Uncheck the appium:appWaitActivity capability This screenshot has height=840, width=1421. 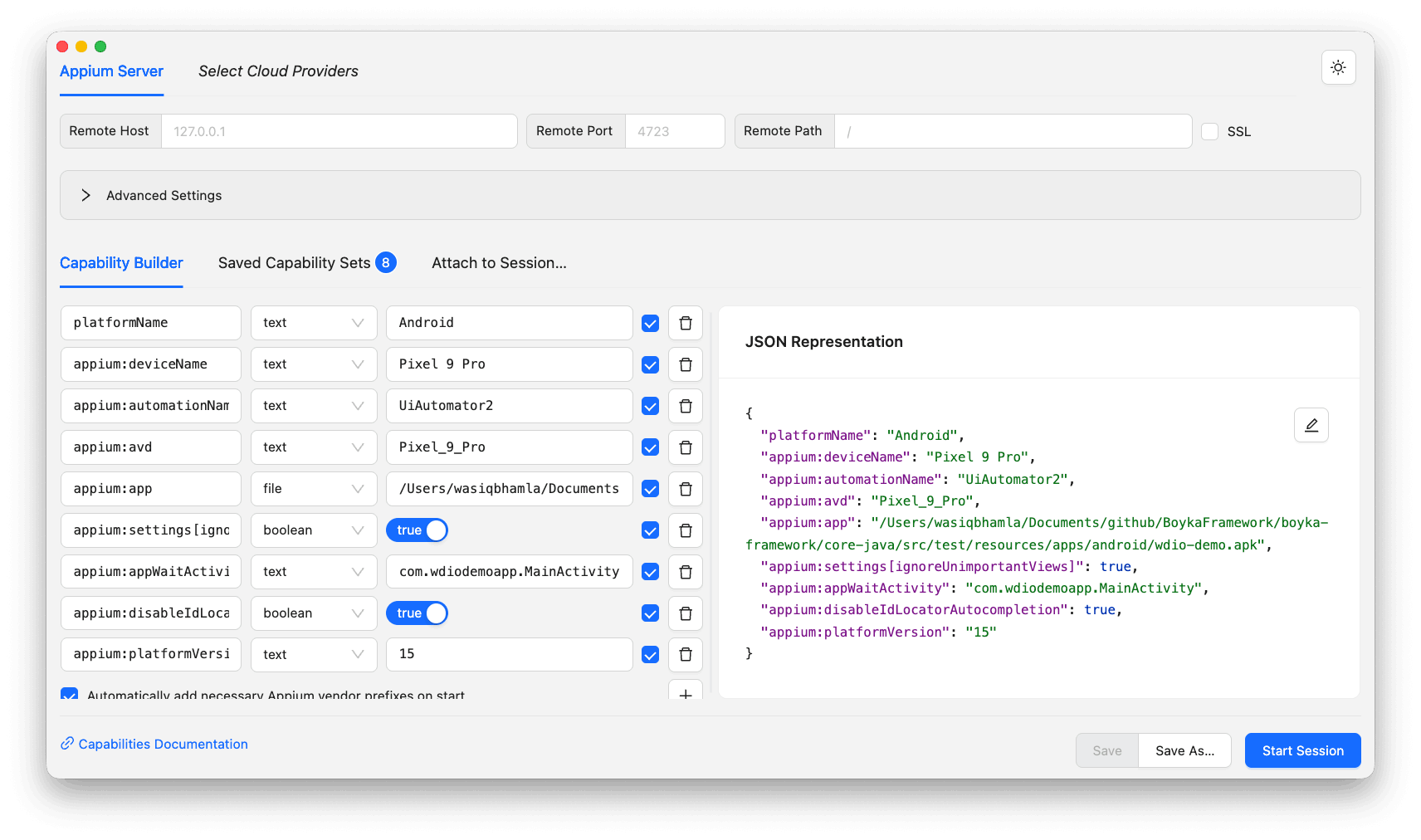650,571
